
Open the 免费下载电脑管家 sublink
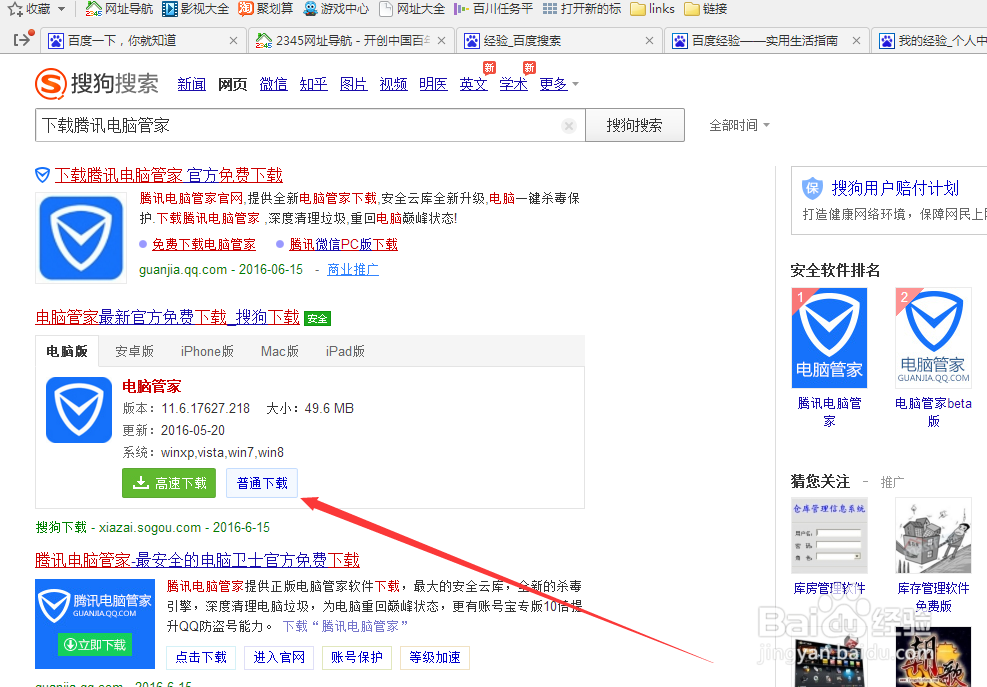pyautogui.click(x=204, y=244)
